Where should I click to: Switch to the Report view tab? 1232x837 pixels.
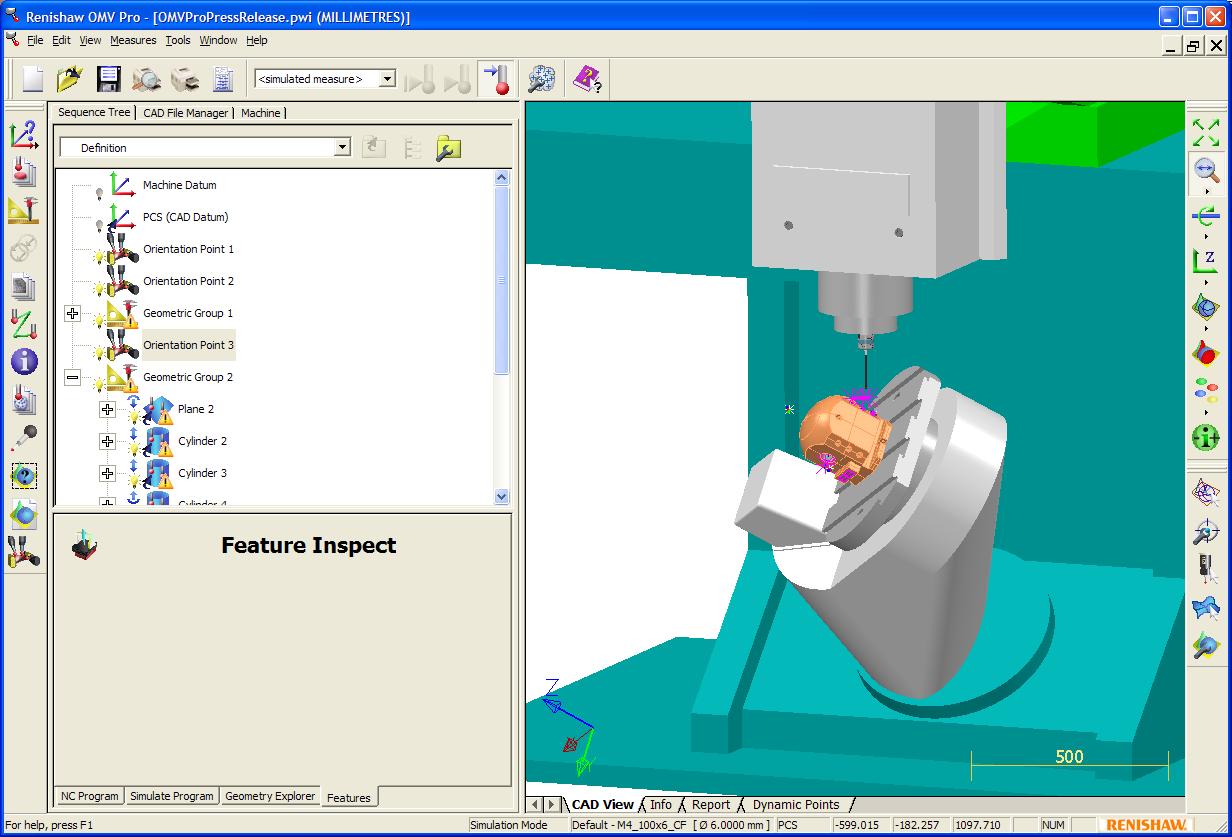click(711, 804)
